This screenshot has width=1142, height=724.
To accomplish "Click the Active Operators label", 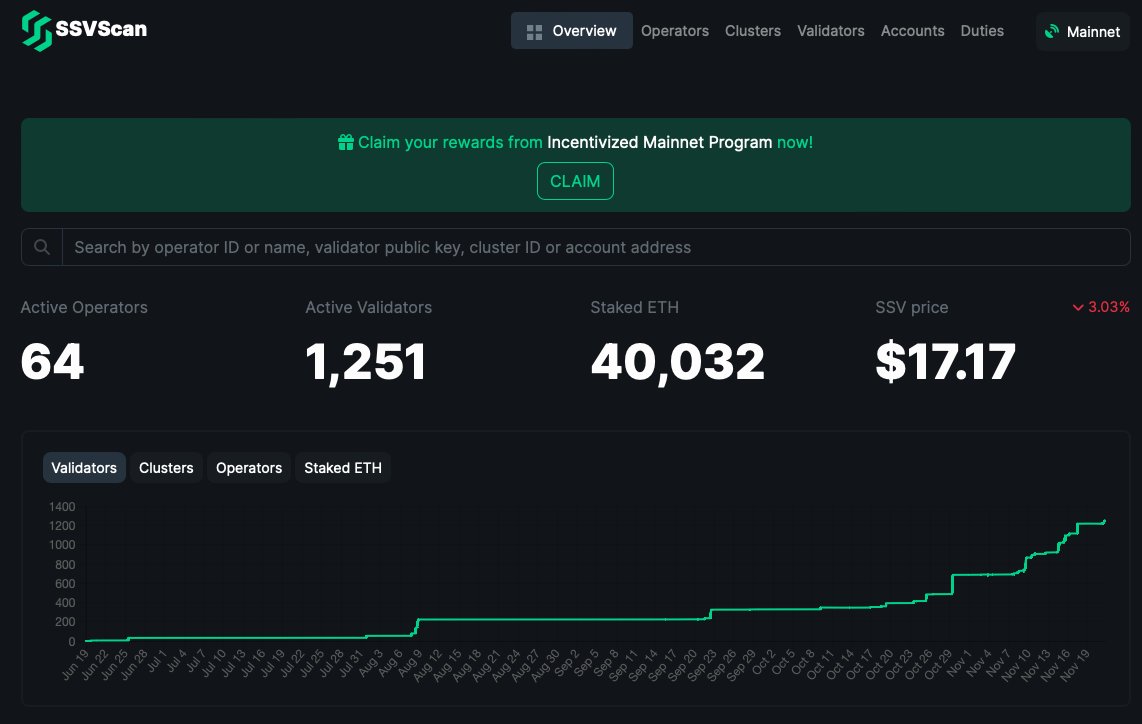I will [84, 307].
